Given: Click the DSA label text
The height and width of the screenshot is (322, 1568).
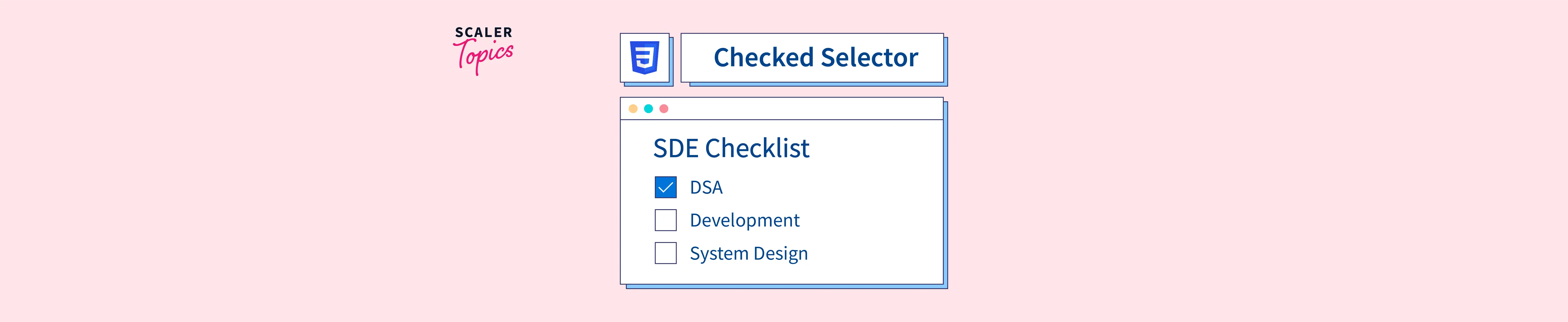Looking at the screenshot, I should coord(706,188).
